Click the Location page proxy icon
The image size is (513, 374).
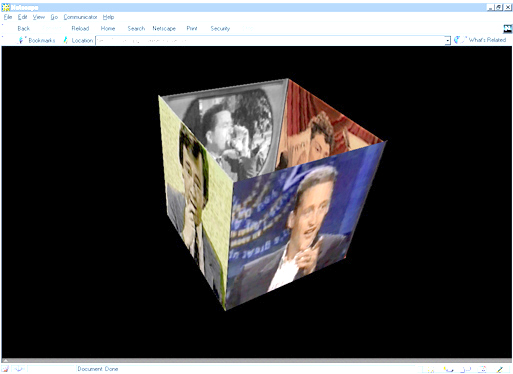65,40
